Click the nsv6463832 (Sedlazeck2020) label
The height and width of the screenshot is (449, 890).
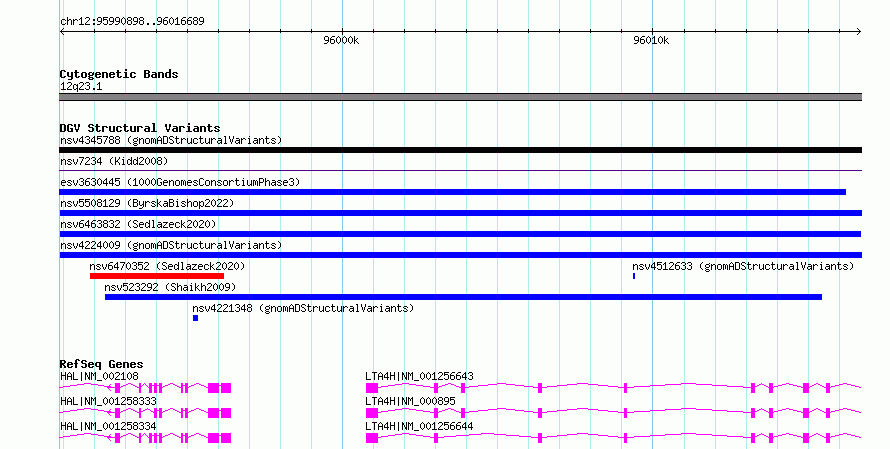[138, 224]
